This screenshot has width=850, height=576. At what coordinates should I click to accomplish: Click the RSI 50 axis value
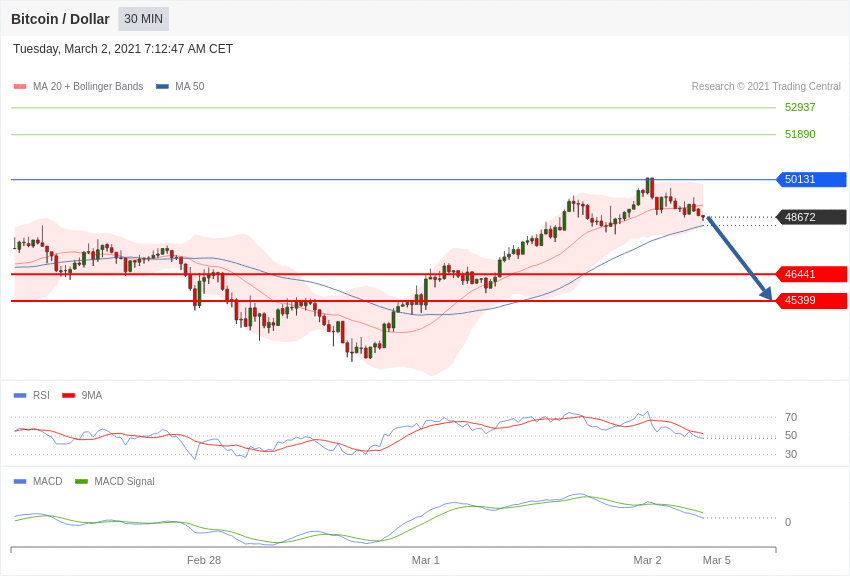(791, 435)
